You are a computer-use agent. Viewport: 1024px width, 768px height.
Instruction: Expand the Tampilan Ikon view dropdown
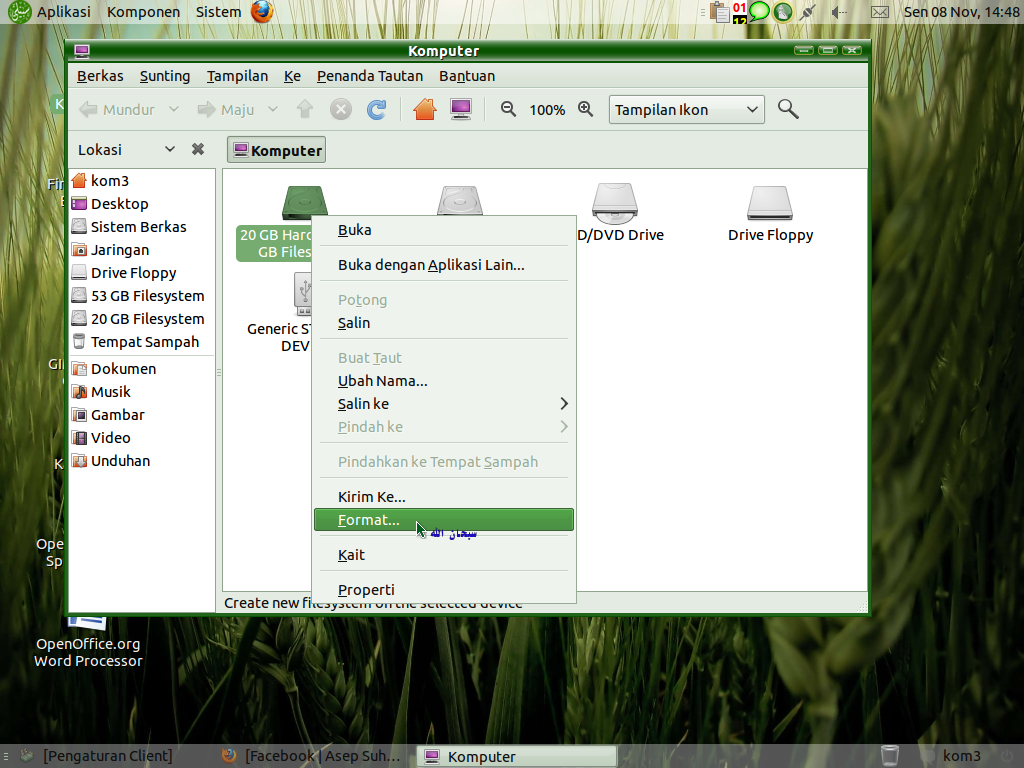686,110
